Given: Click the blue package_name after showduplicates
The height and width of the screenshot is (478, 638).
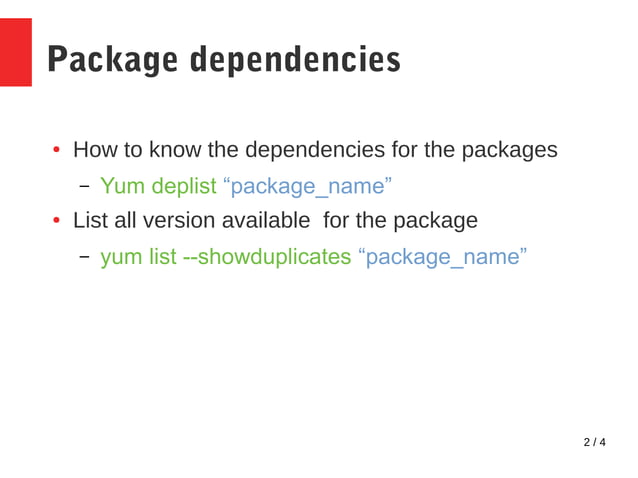Looking at the screenshot, I should [443, 258].
